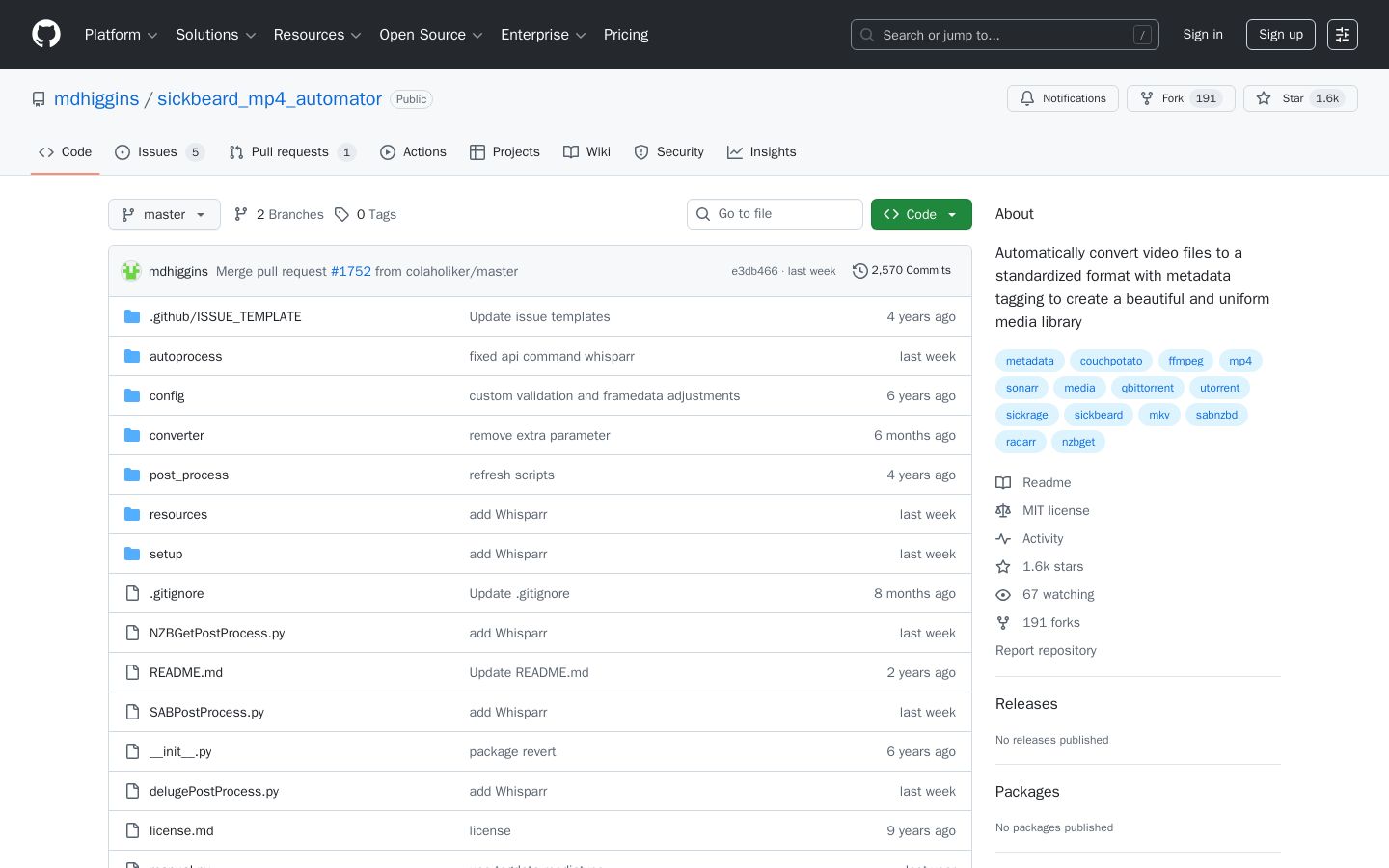Click the branches fork icon near 2 Branches
1389x868 pixels.
click(241, 214)
